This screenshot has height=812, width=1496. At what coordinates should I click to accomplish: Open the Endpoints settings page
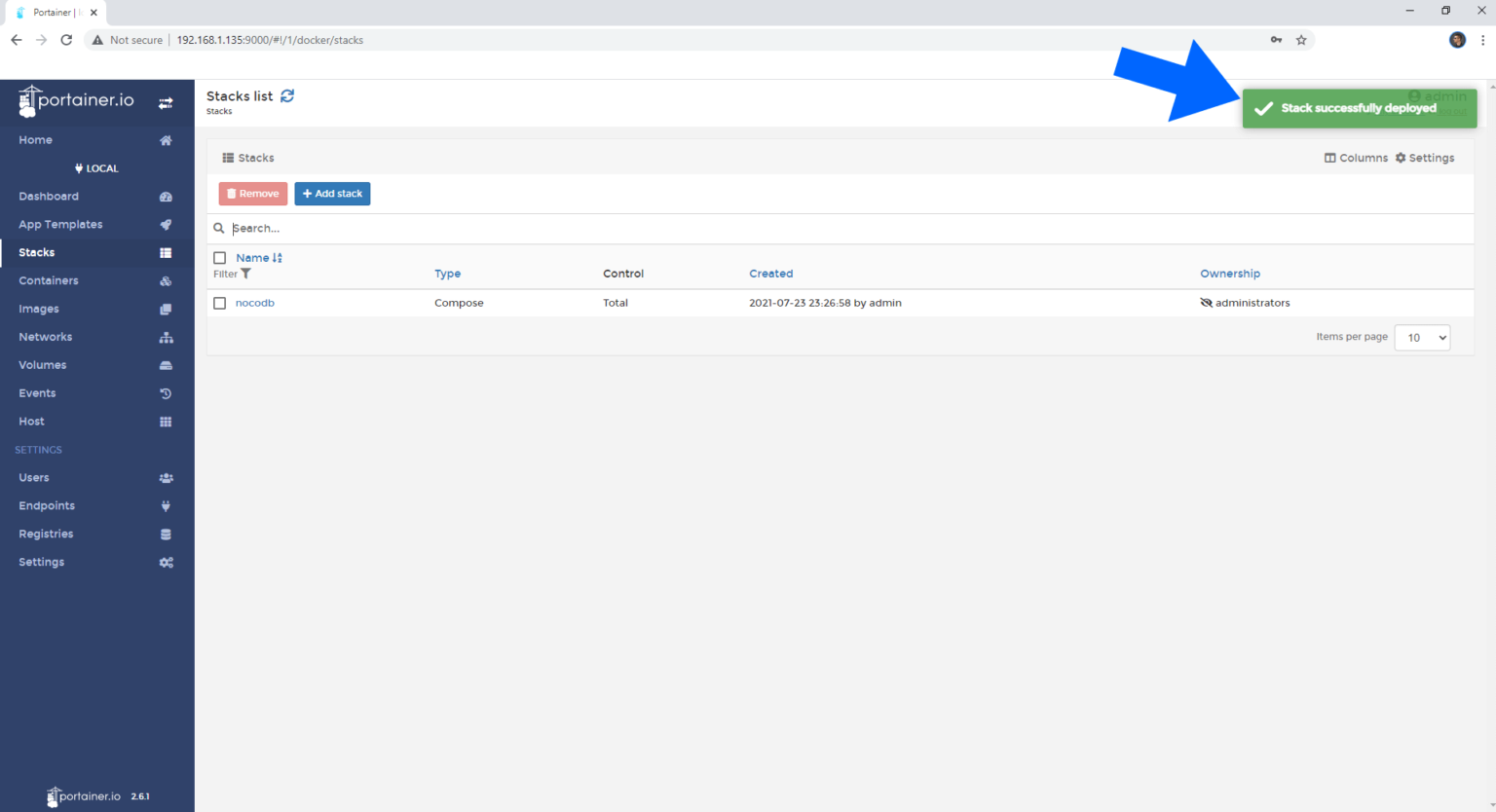click(46, 505)
